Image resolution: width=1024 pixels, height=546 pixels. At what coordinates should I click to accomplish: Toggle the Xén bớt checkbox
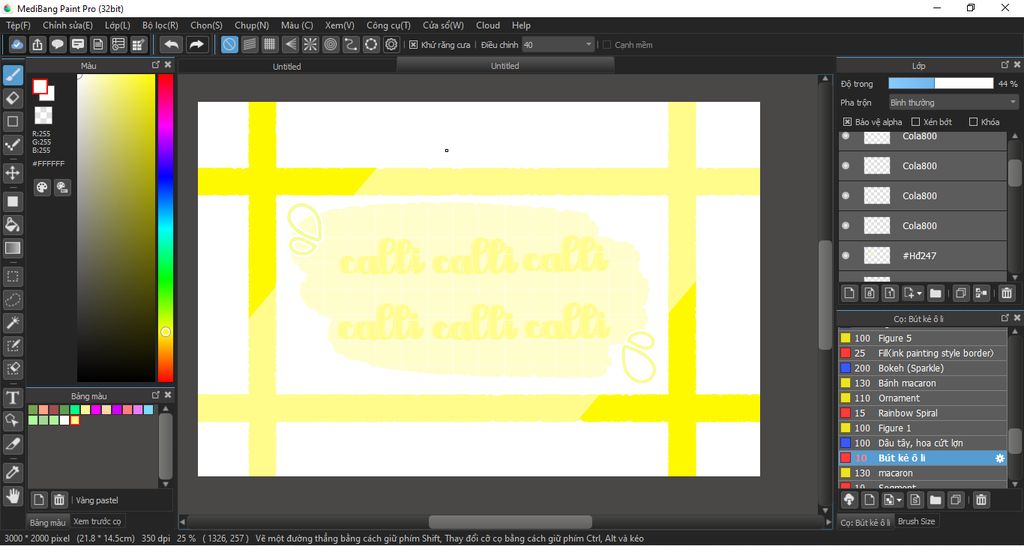[916, 122]
